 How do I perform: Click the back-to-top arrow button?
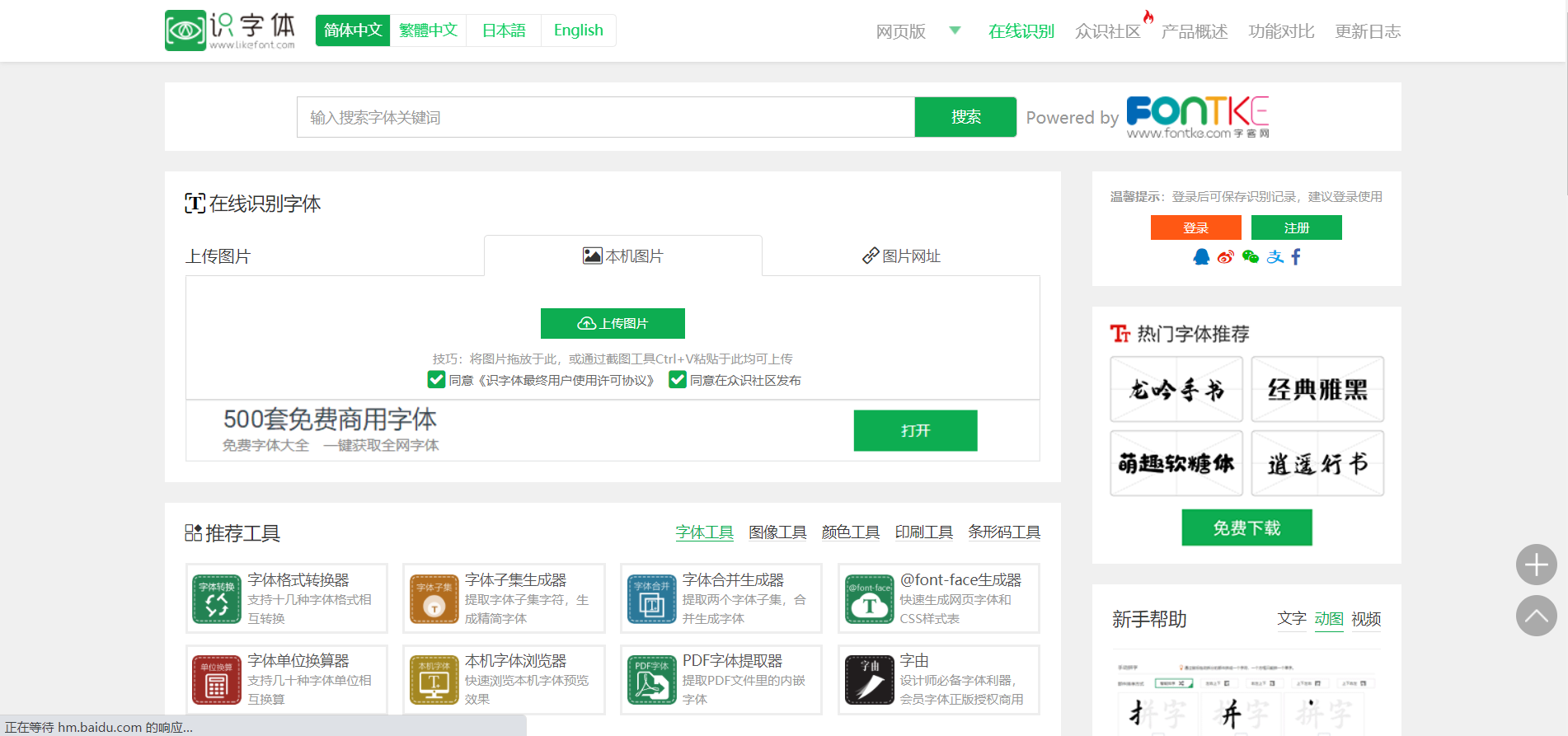pyautogui.click(x=1537, y=616)
